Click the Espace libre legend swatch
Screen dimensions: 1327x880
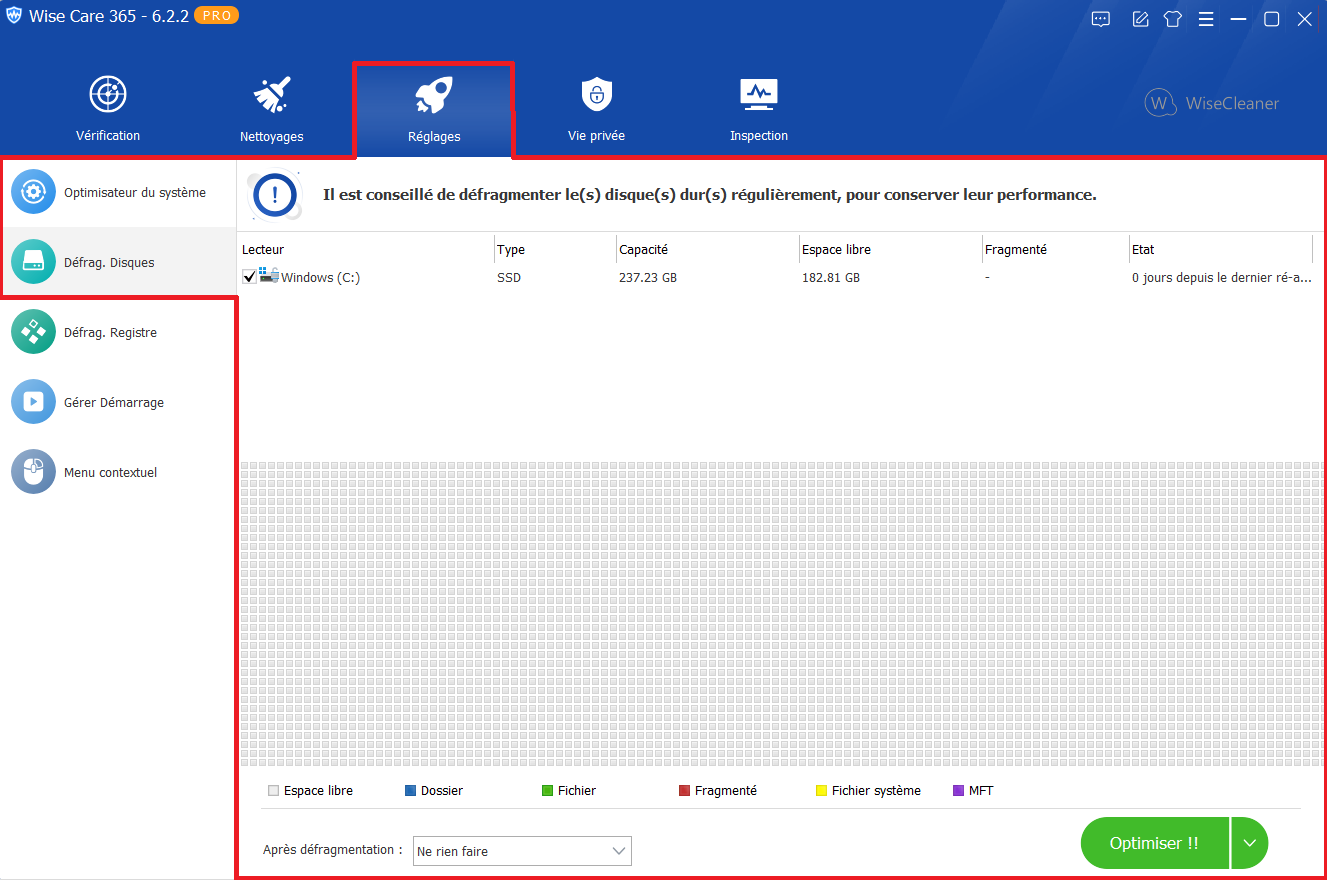(273, 791)
